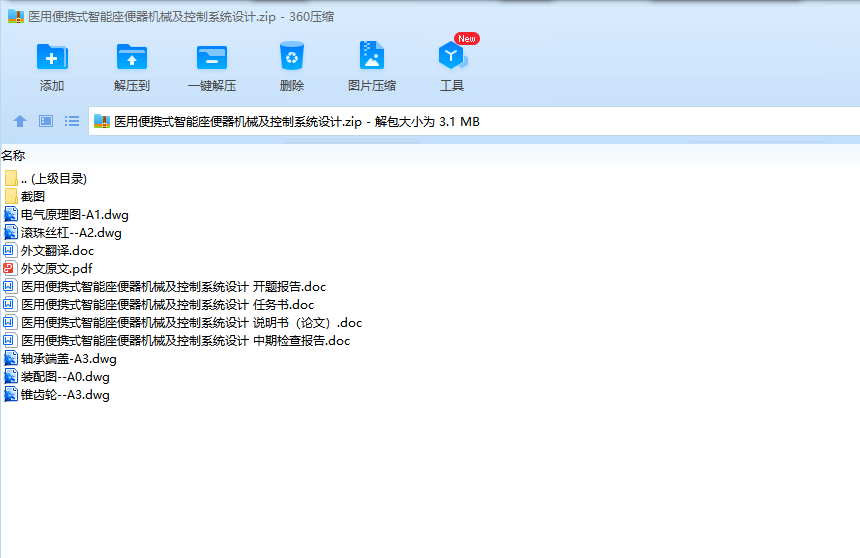The height and width of the screenshot is (558, 860).
Task: Switch to the list view icon
Action: pos(72,121)
